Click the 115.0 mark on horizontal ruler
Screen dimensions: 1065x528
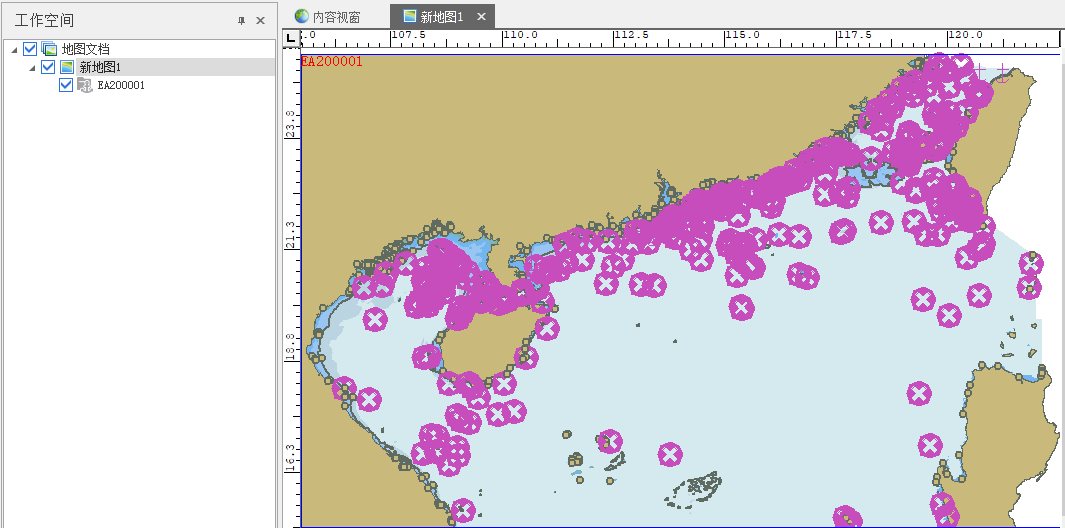pos(741,35)
